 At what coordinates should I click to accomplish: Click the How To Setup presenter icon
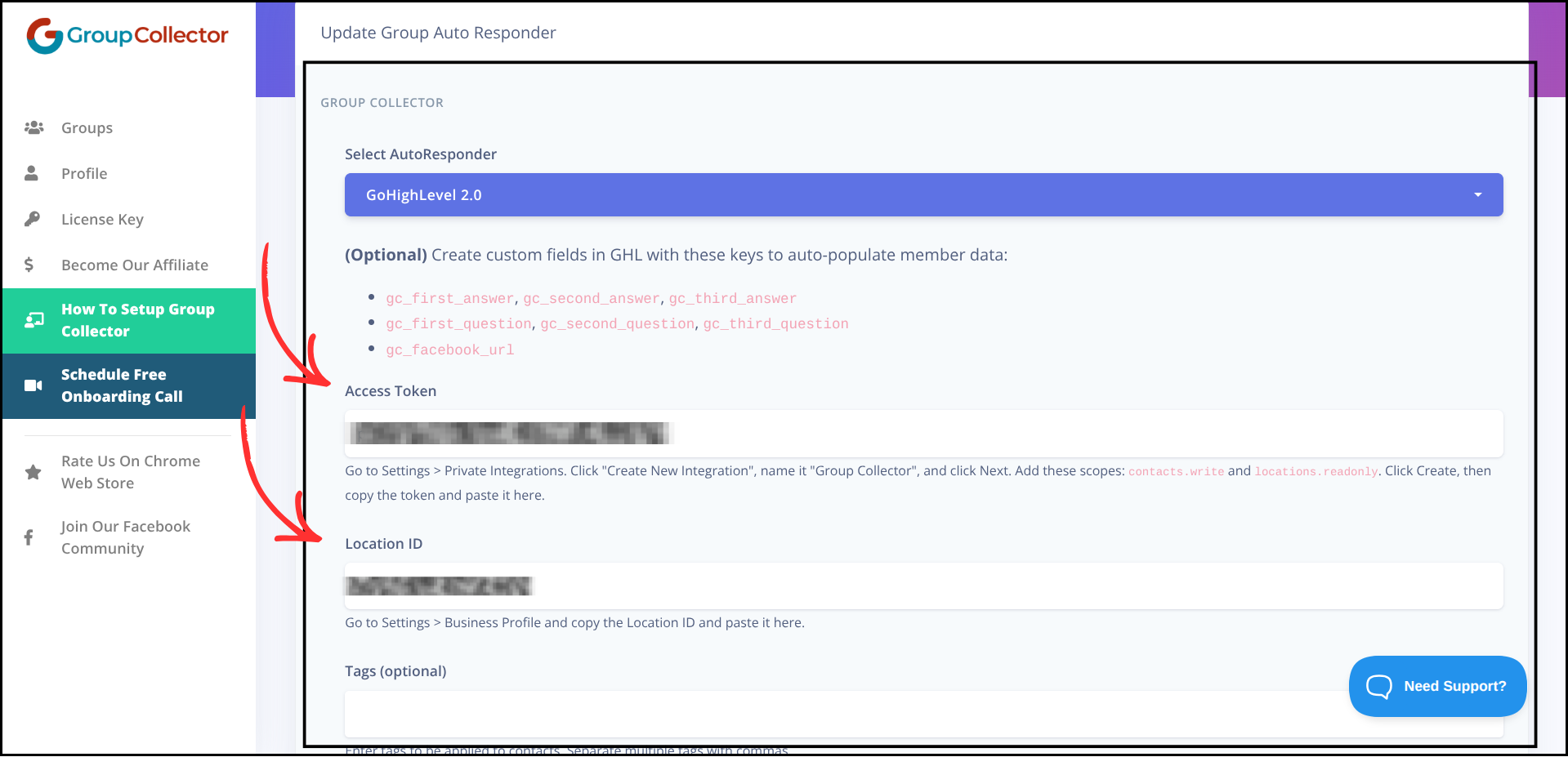coord(34,320)
